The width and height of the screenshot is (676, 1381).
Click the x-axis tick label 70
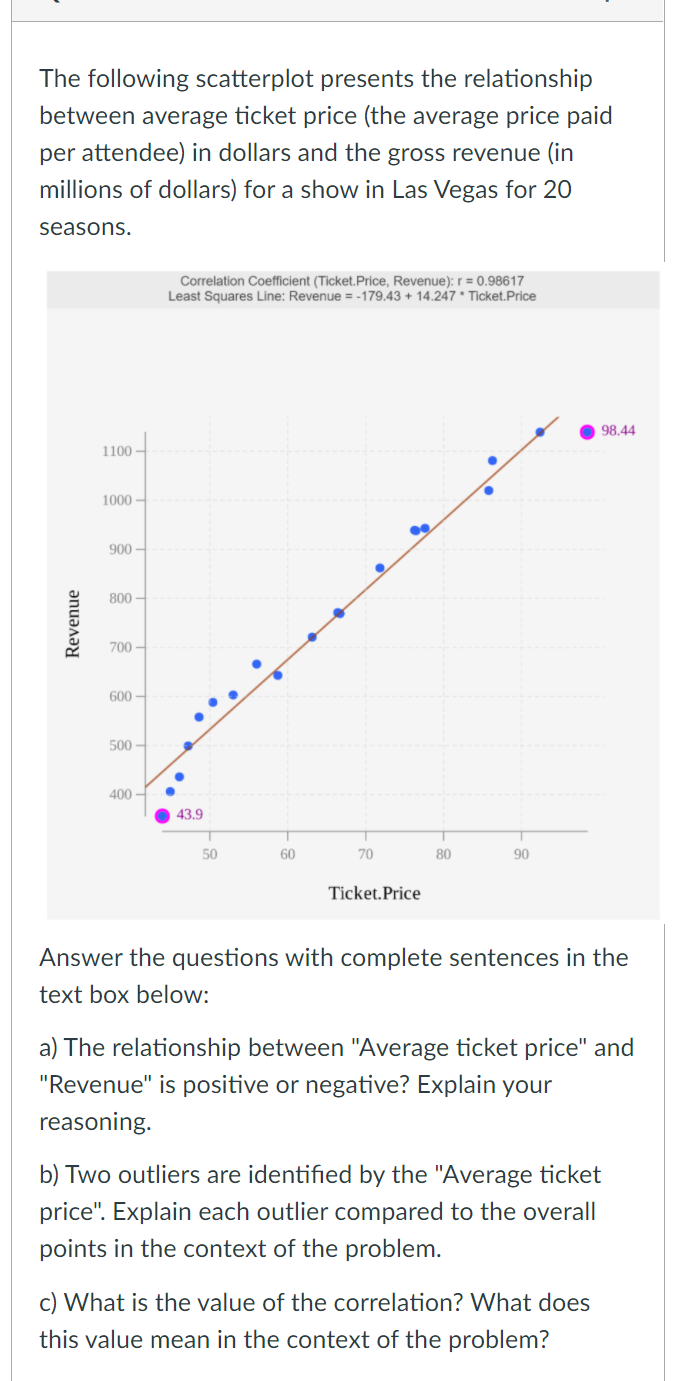tap(366, 855)
